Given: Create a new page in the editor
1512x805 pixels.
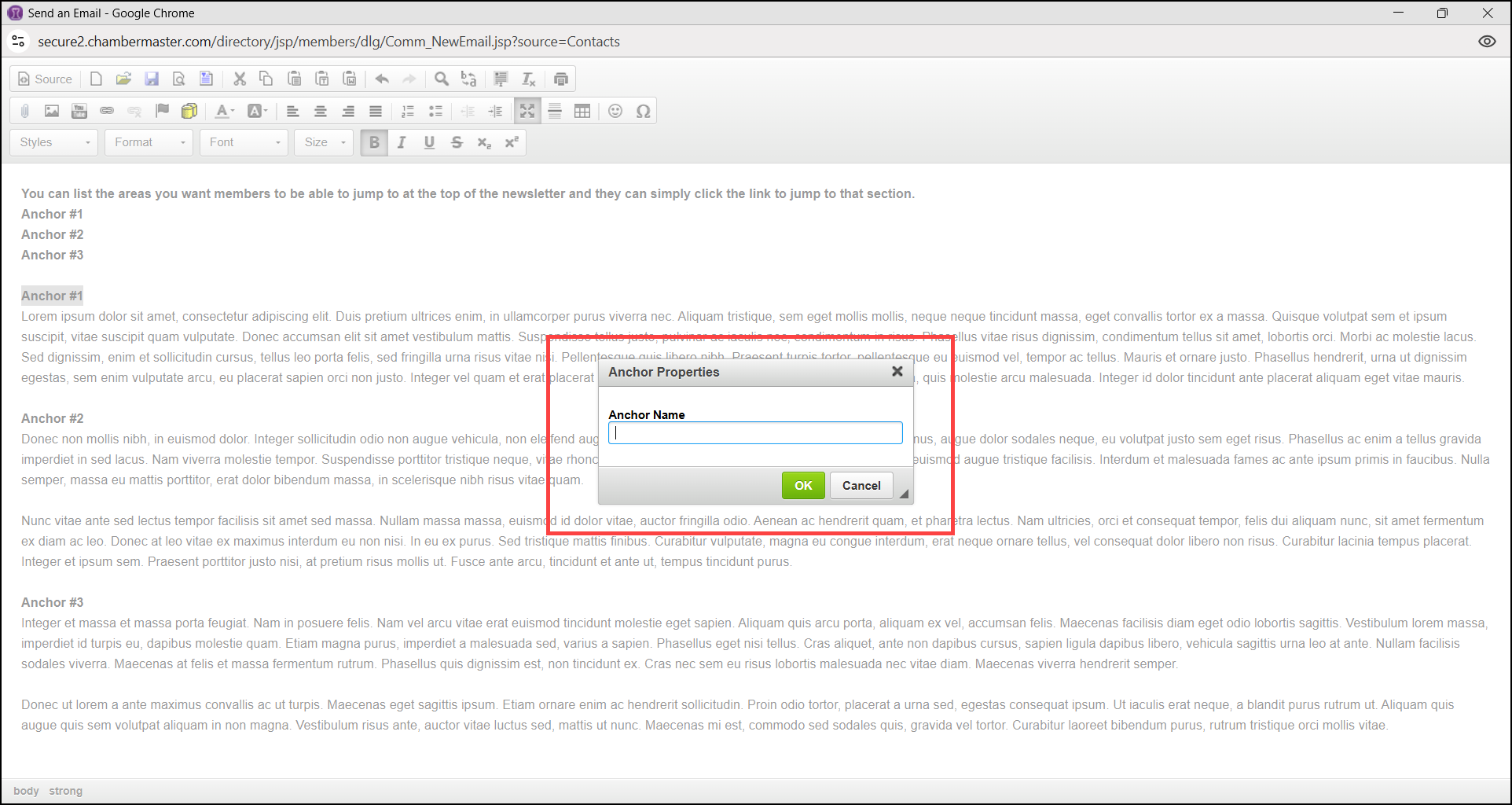Looking at the screenshot, I should coord(96,79).
